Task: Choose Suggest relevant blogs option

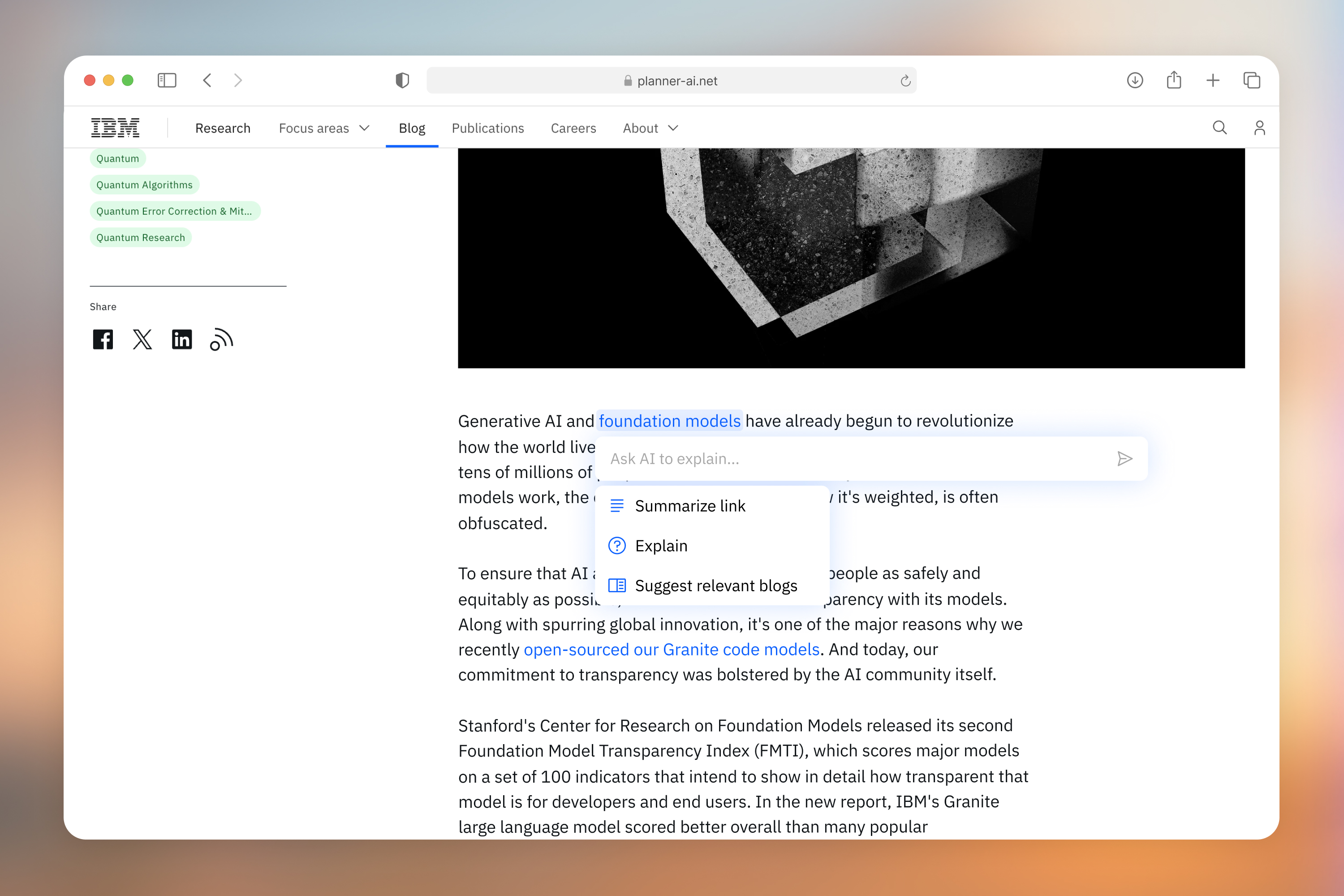Action: tap(715, 586)
